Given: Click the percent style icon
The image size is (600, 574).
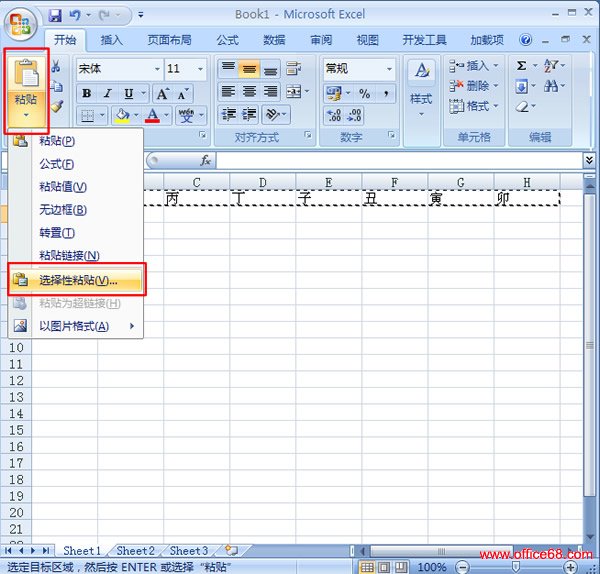Looking at the screenshot, I should coord(364,93).
